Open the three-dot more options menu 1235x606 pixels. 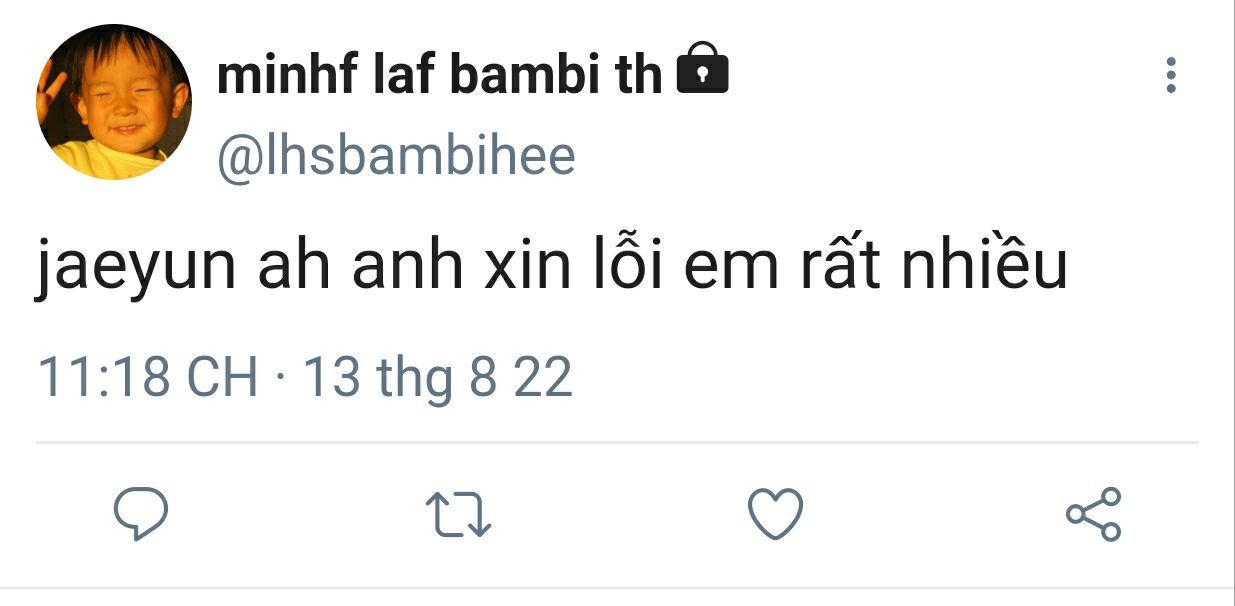click(x=1171, y=76)
